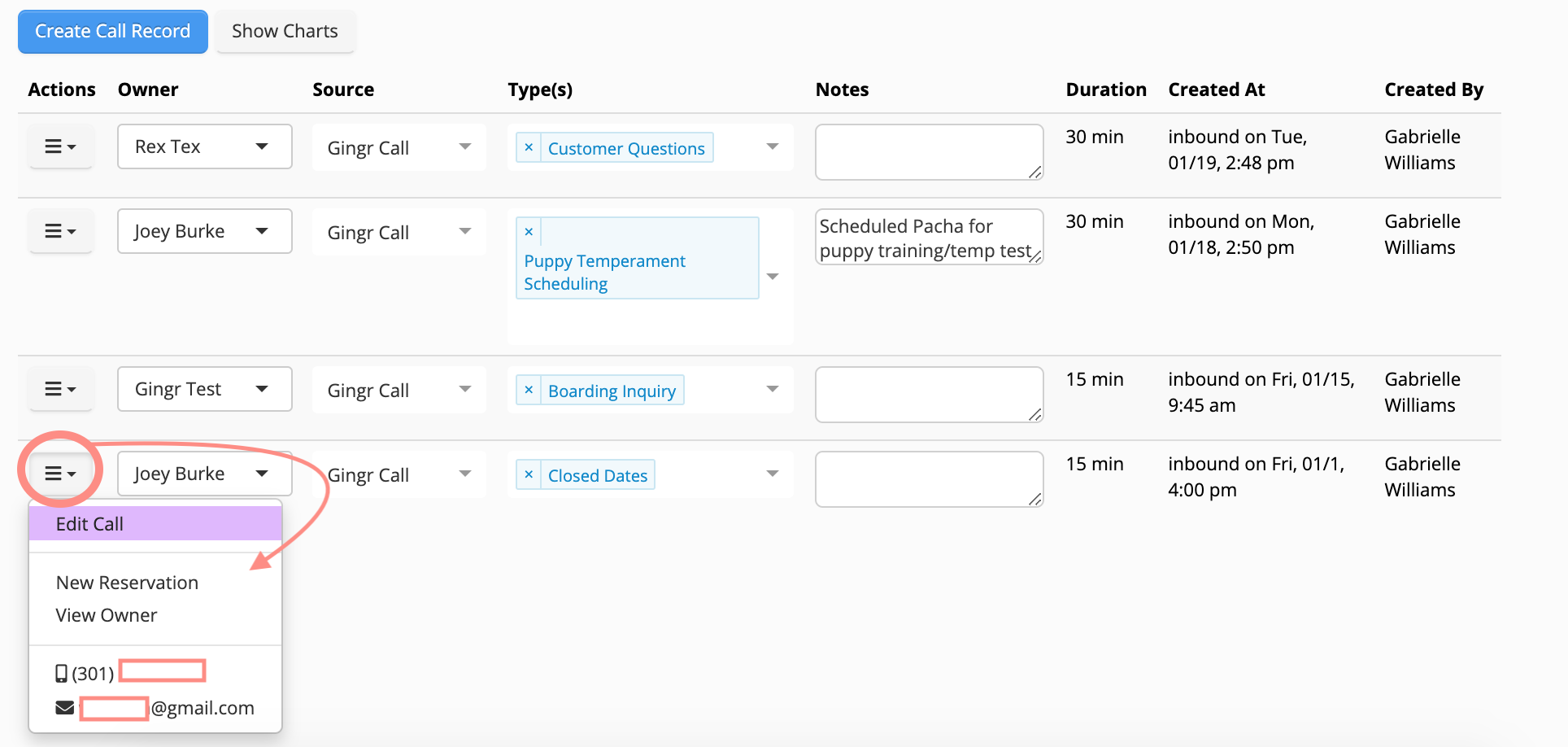This screenshot has height=747, width=1568.
Task: Click 'inbound on Fri, 01/15, 9:45 am' cell
Action: pyautogui.click(x=1261, y=392)
